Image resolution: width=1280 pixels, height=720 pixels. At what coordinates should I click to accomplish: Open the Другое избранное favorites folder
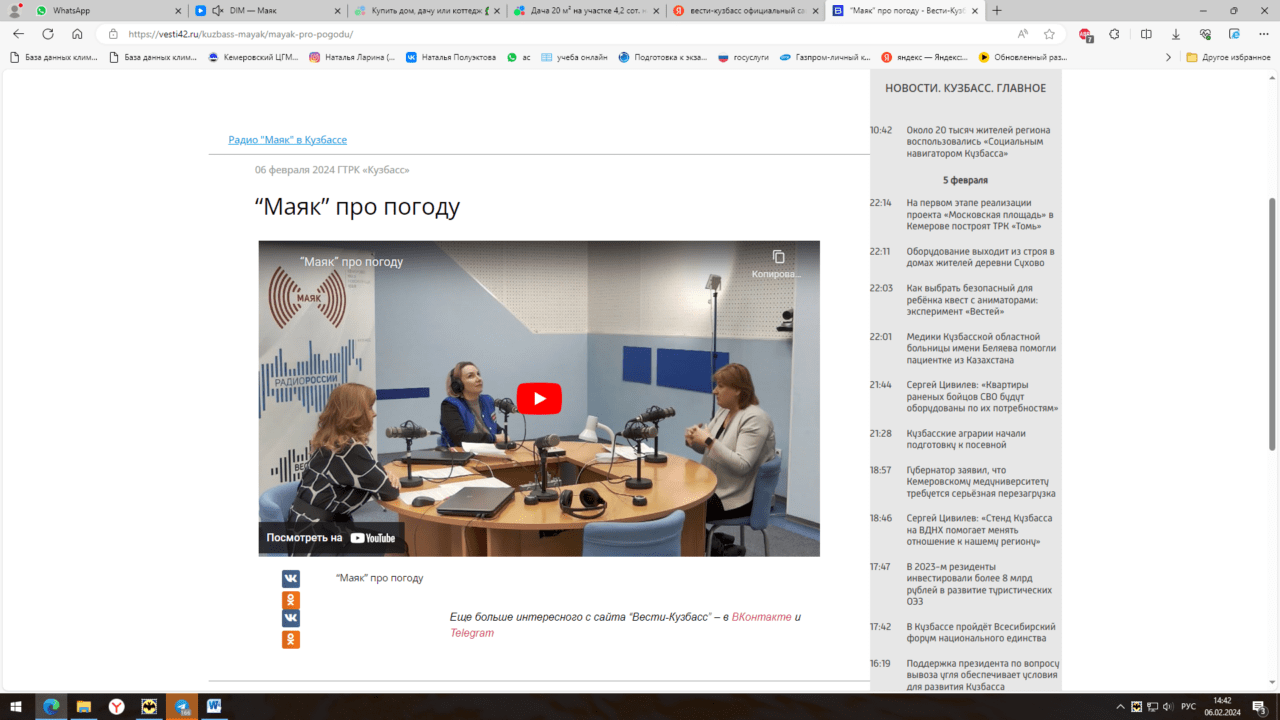click(1228, 57)
